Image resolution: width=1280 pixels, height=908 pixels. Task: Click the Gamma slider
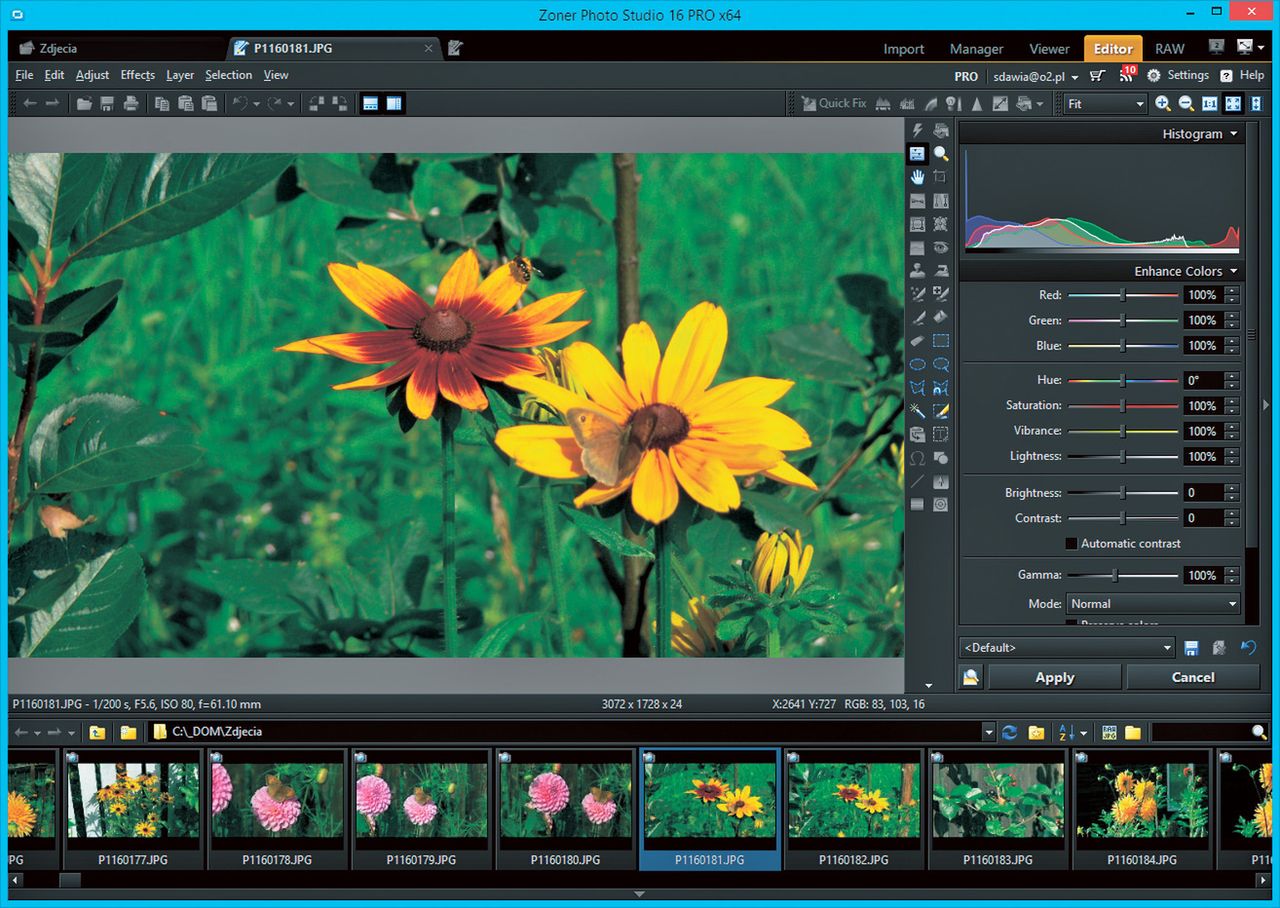(1122, 576)
